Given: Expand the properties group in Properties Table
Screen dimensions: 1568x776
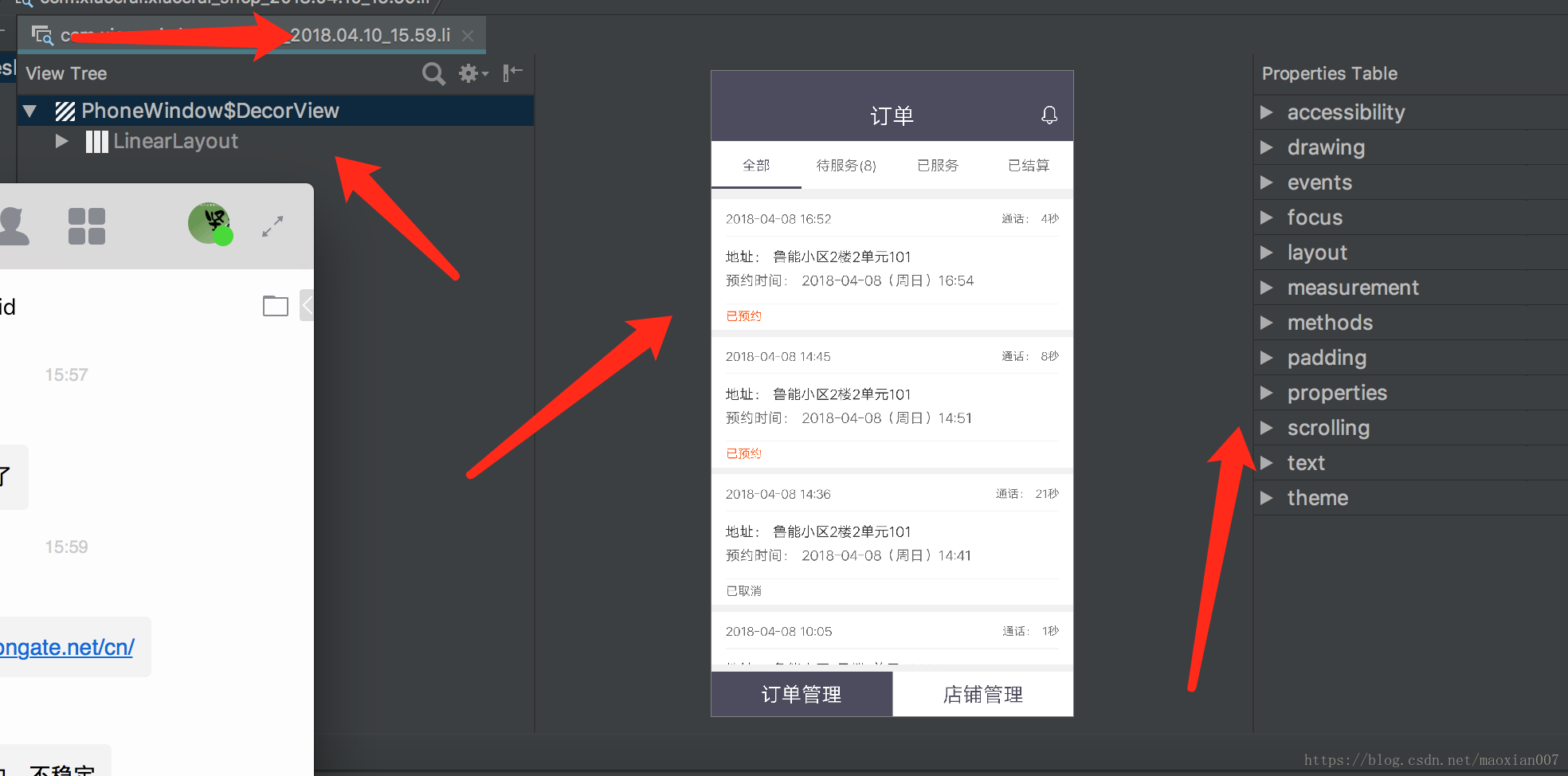Looking at the screenshot, I should pos(1266,393).
